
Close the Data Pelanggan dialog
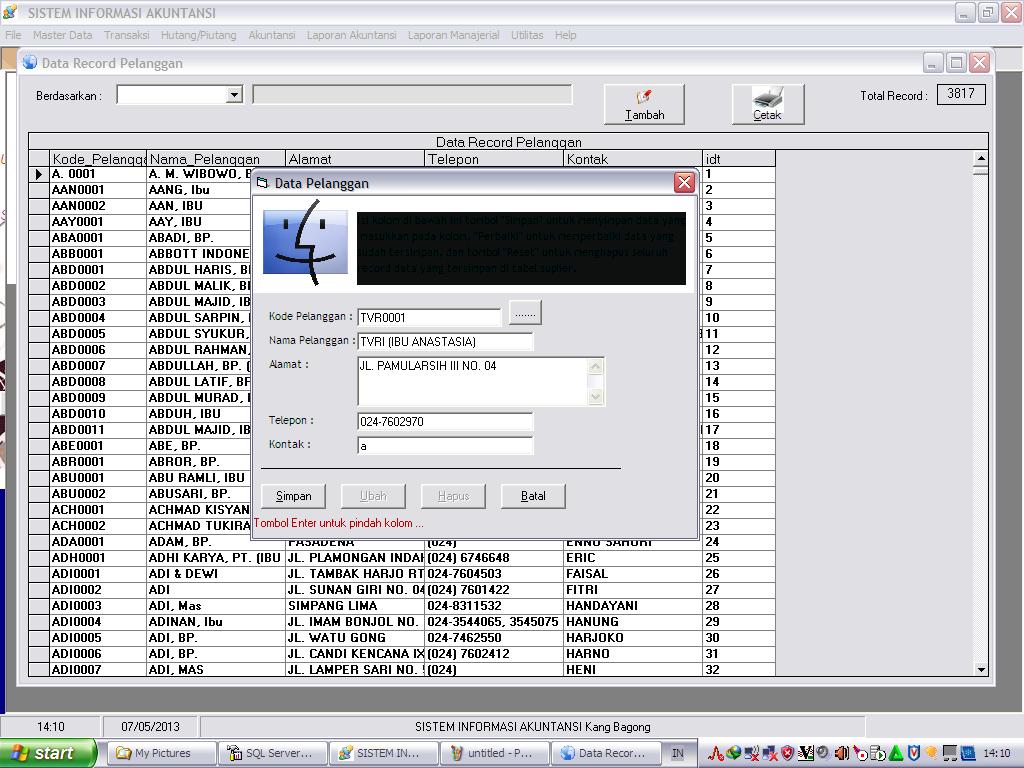[x=684, y=182]
